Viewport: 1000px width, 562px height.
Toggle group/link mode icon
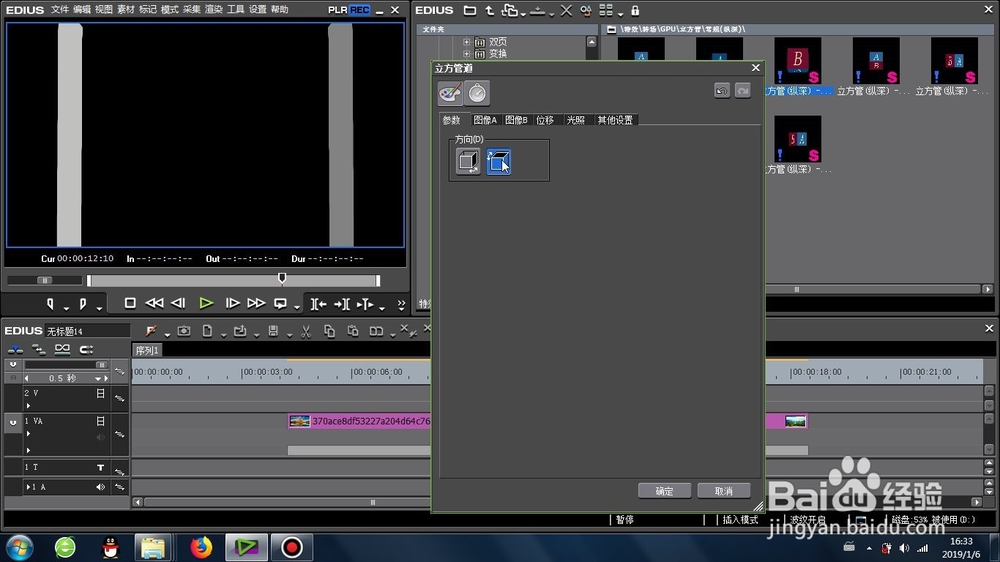[62, 349]
